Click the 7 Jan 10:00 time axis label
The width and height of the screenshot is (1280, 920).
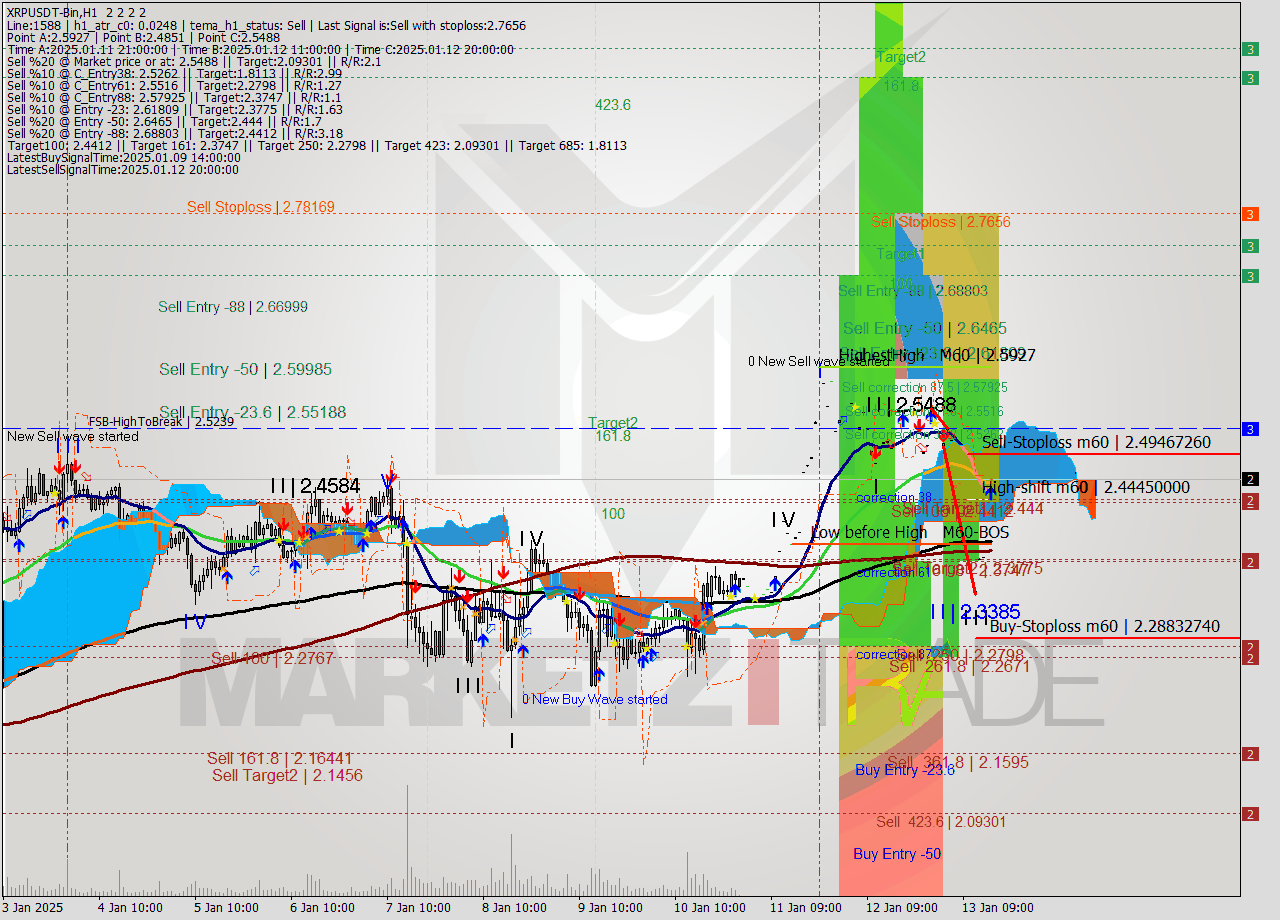pos(416,907)
